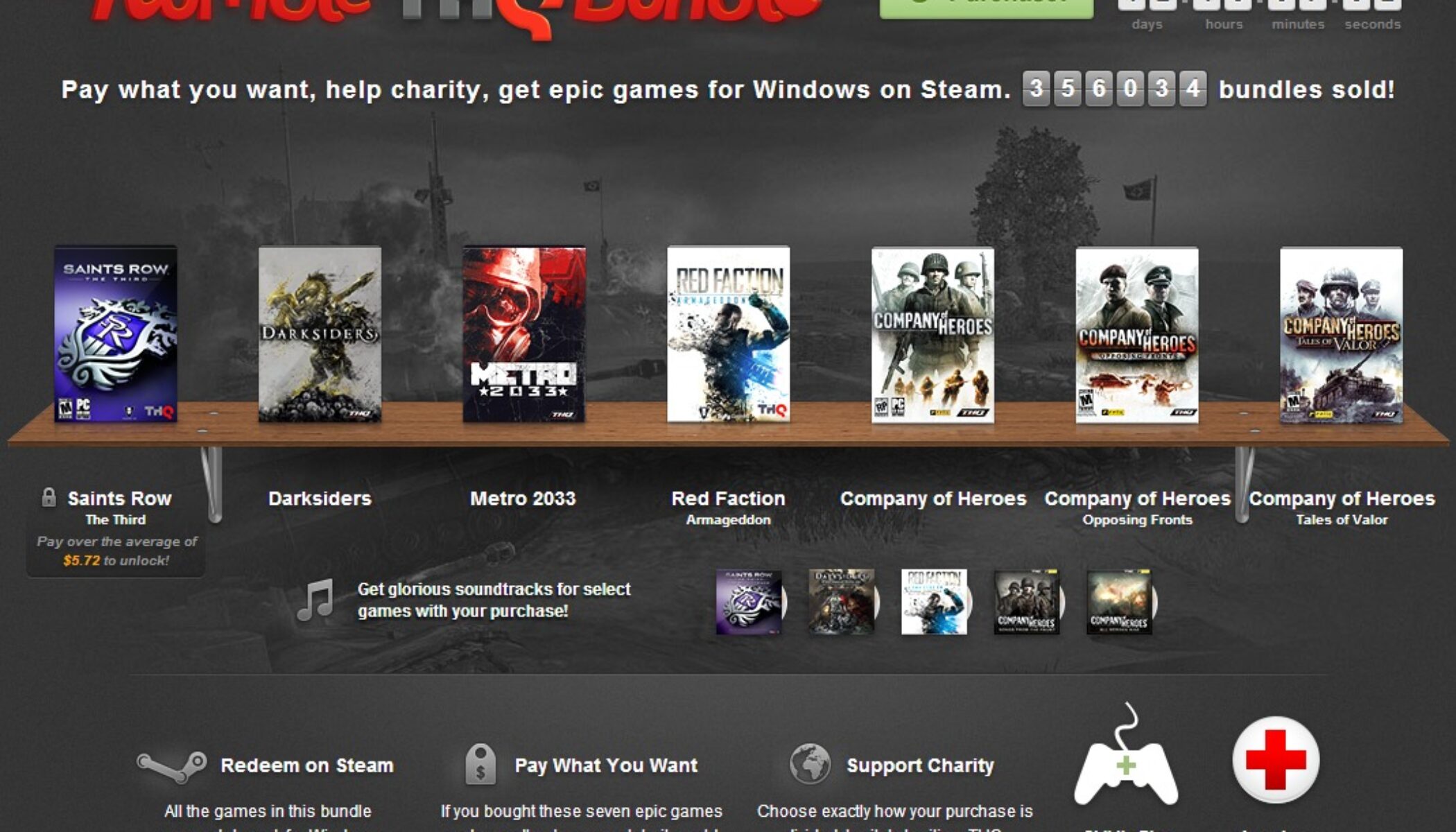
Task: Click the padlock dollar pay icon
Action: (480, 765)
